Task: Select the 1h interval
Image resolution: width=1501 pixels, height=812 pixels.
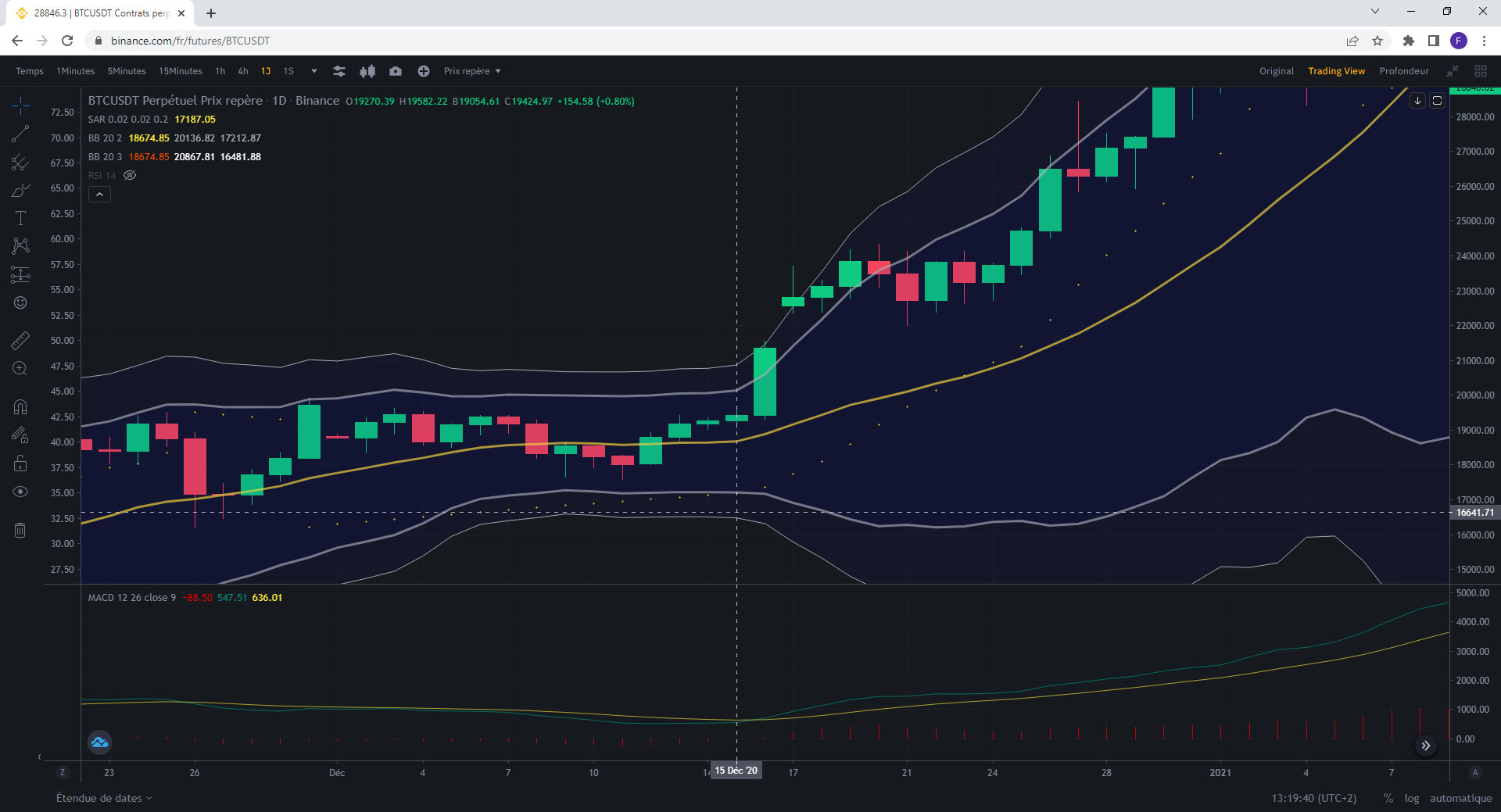Action: (x=220, y=71)
